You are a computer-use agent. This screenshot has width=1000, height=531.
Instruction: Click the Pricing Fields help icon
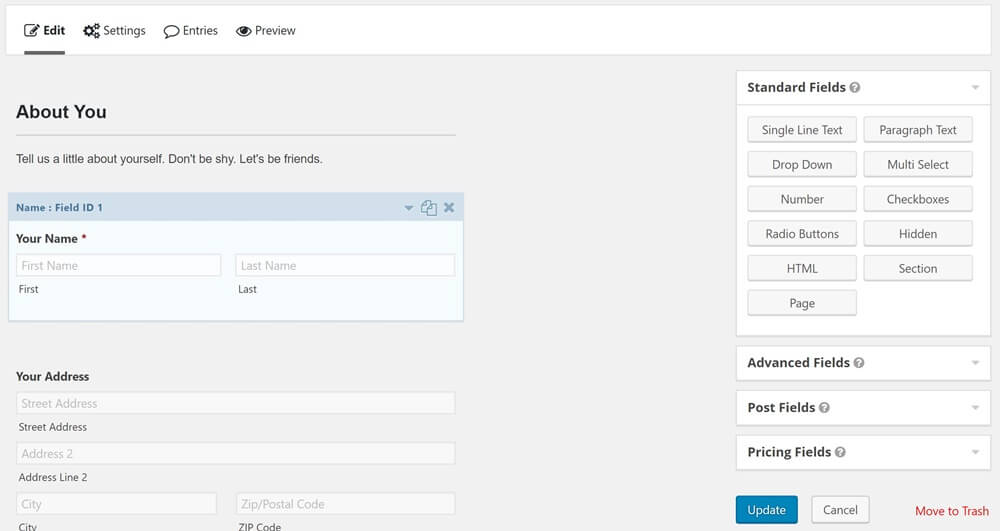(840, 452)
